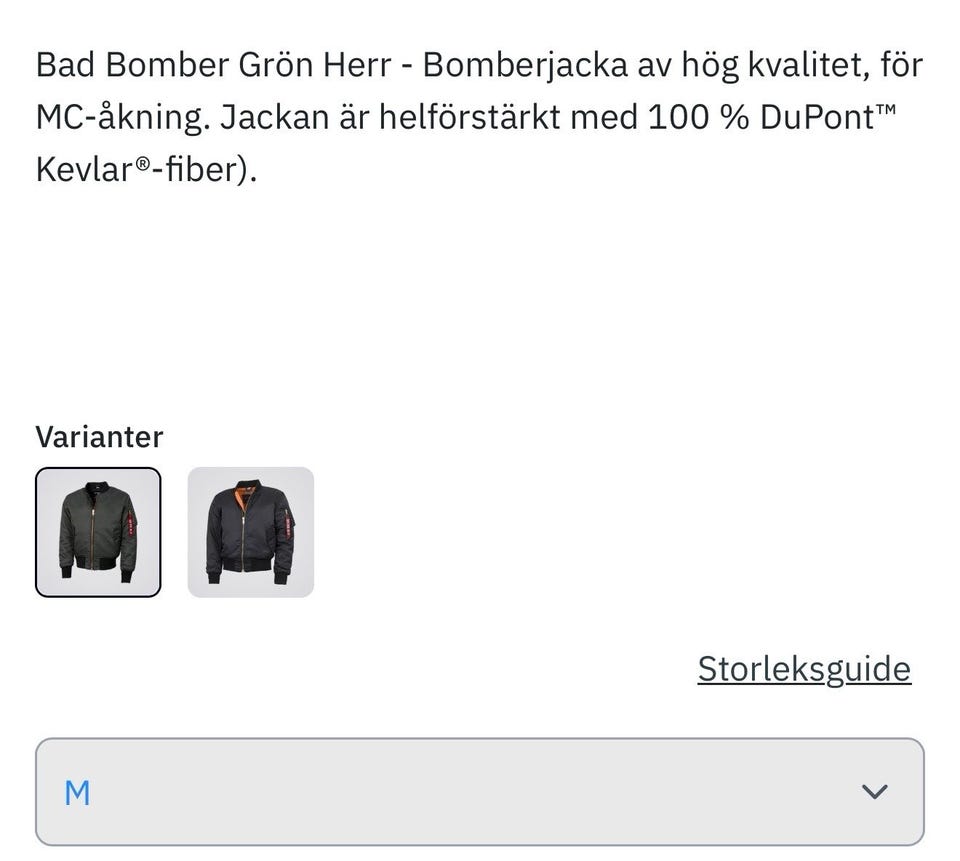This screenshot has width=960, height=861.
Task: Select the black bomber jacket variant thumbnail
Action: (250, 533)
